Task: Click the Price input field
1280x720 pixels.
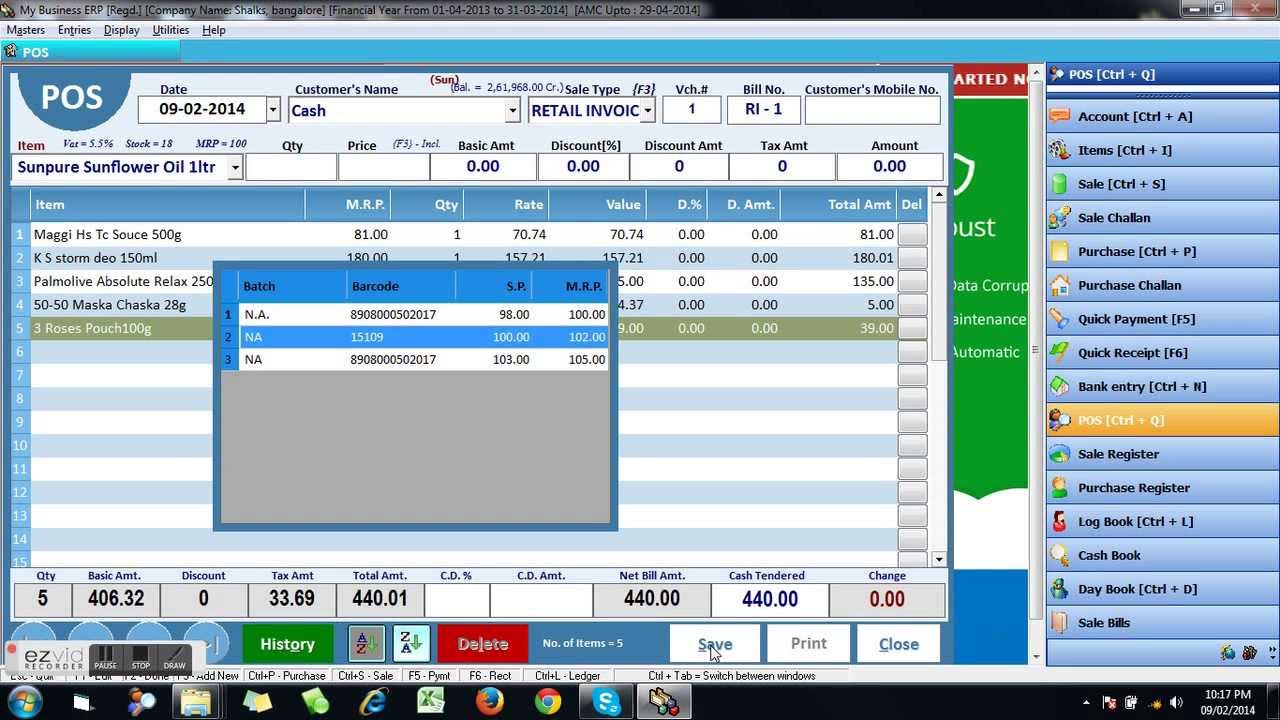Action: [384, 167]
